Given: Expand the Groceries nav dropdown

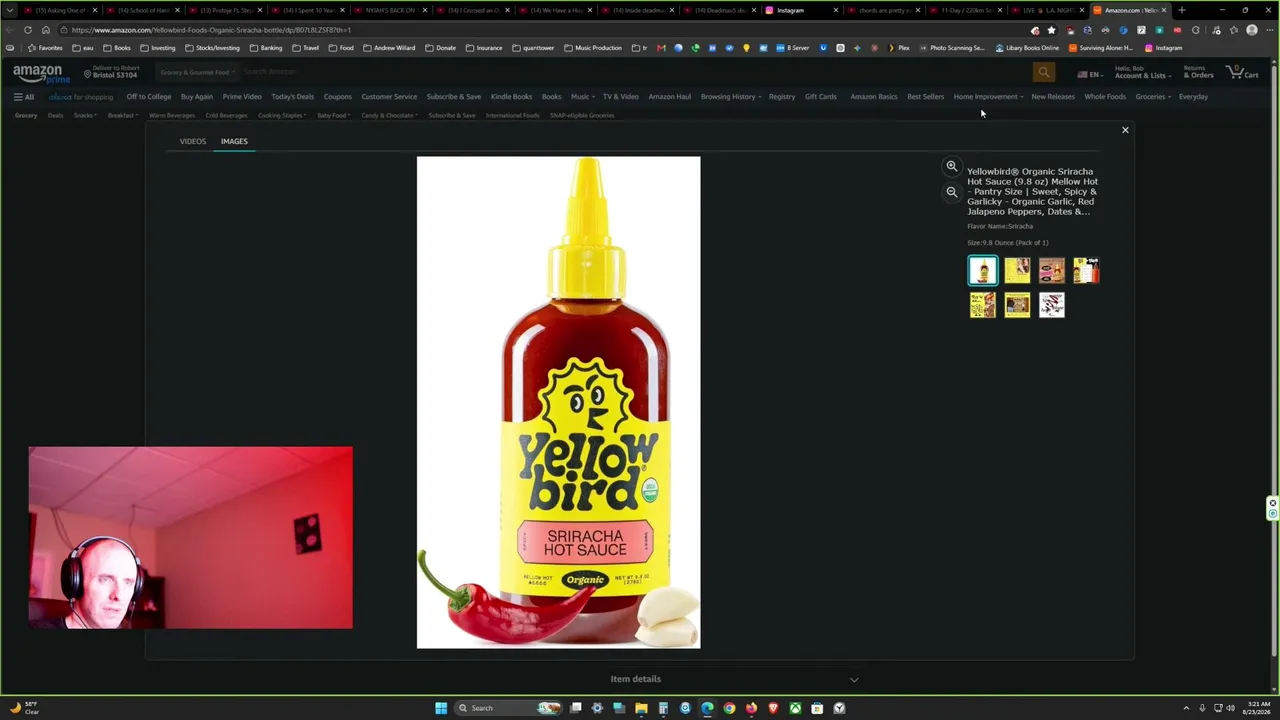Looking at the screenshot, I should coord(1153,97).
